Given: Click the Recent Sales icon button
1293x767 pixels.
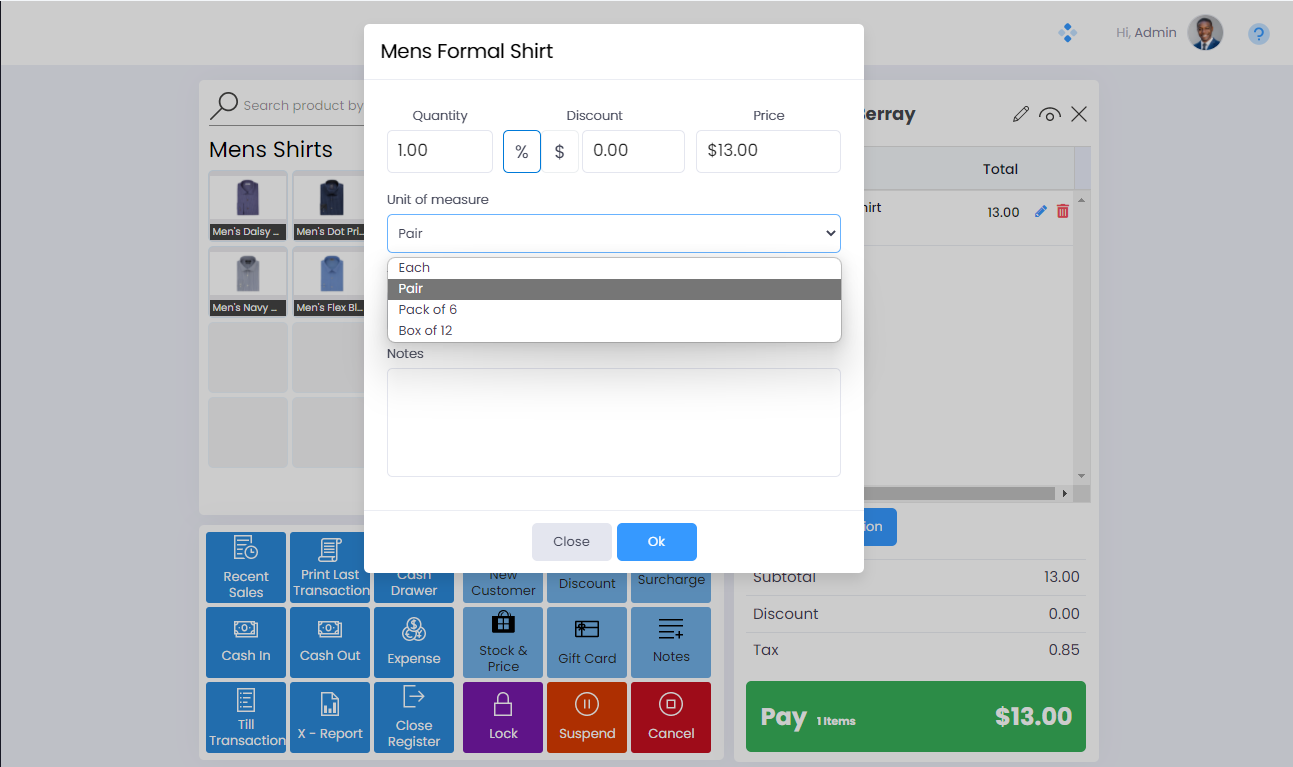Looking at the screenshot, I should point(246,567).
